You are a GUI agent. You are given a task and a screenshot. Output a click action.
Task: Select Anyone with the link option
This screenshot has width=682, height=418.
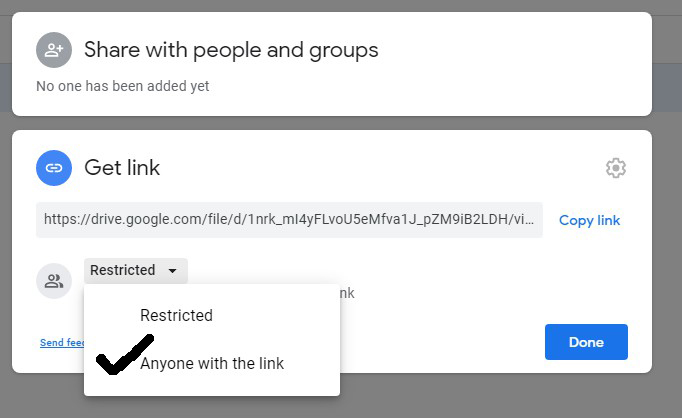click(x=212, y=364)
